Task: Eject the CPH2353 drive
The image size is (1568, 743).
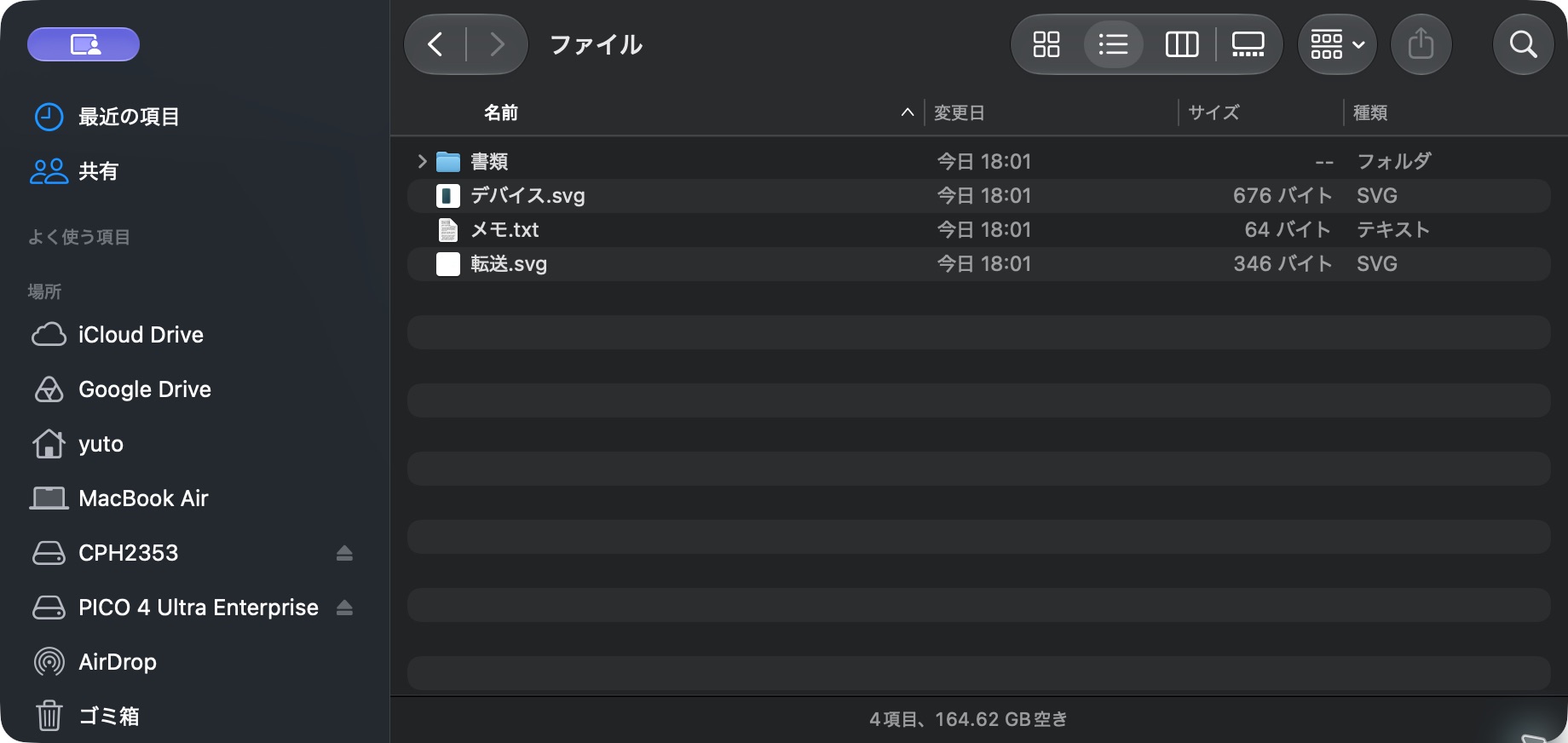Action: pos(344,553)
